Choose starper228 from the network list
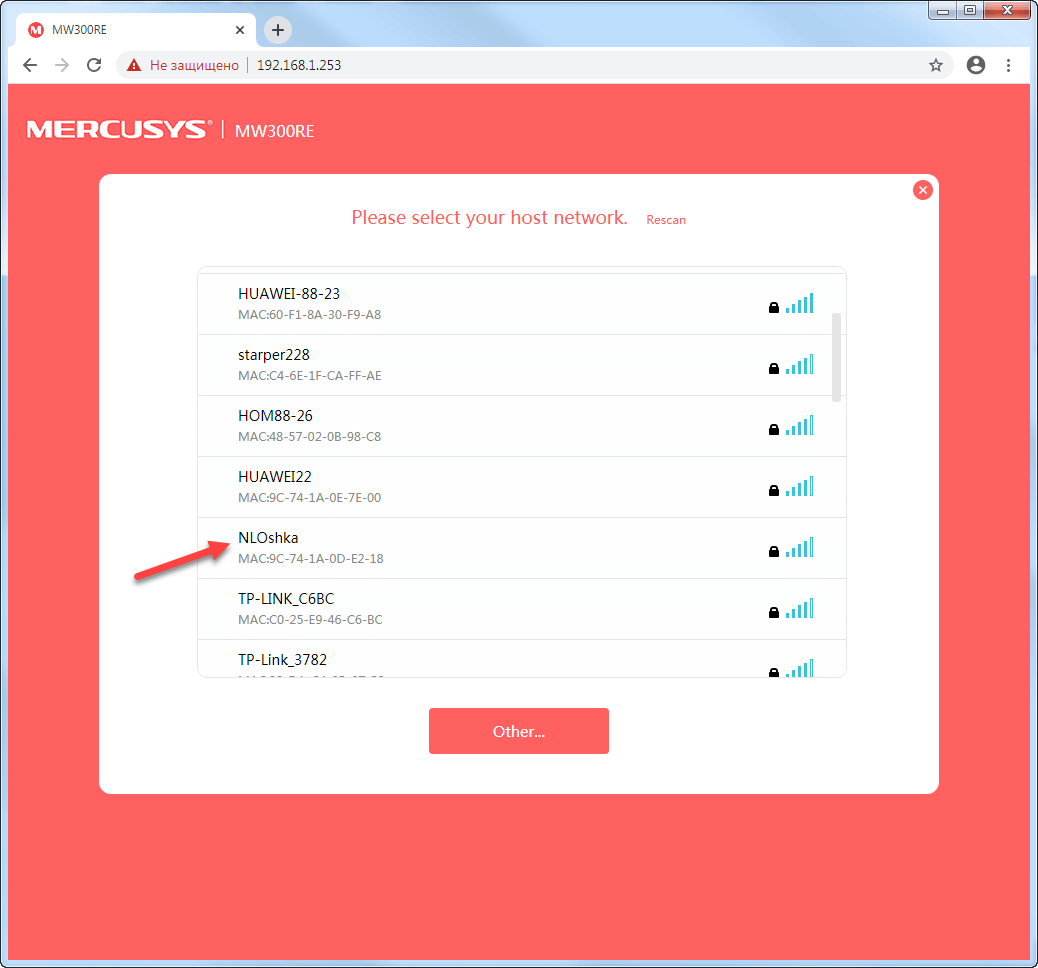This screenshot has width=1038, height=968. click(x=274, y=355)
